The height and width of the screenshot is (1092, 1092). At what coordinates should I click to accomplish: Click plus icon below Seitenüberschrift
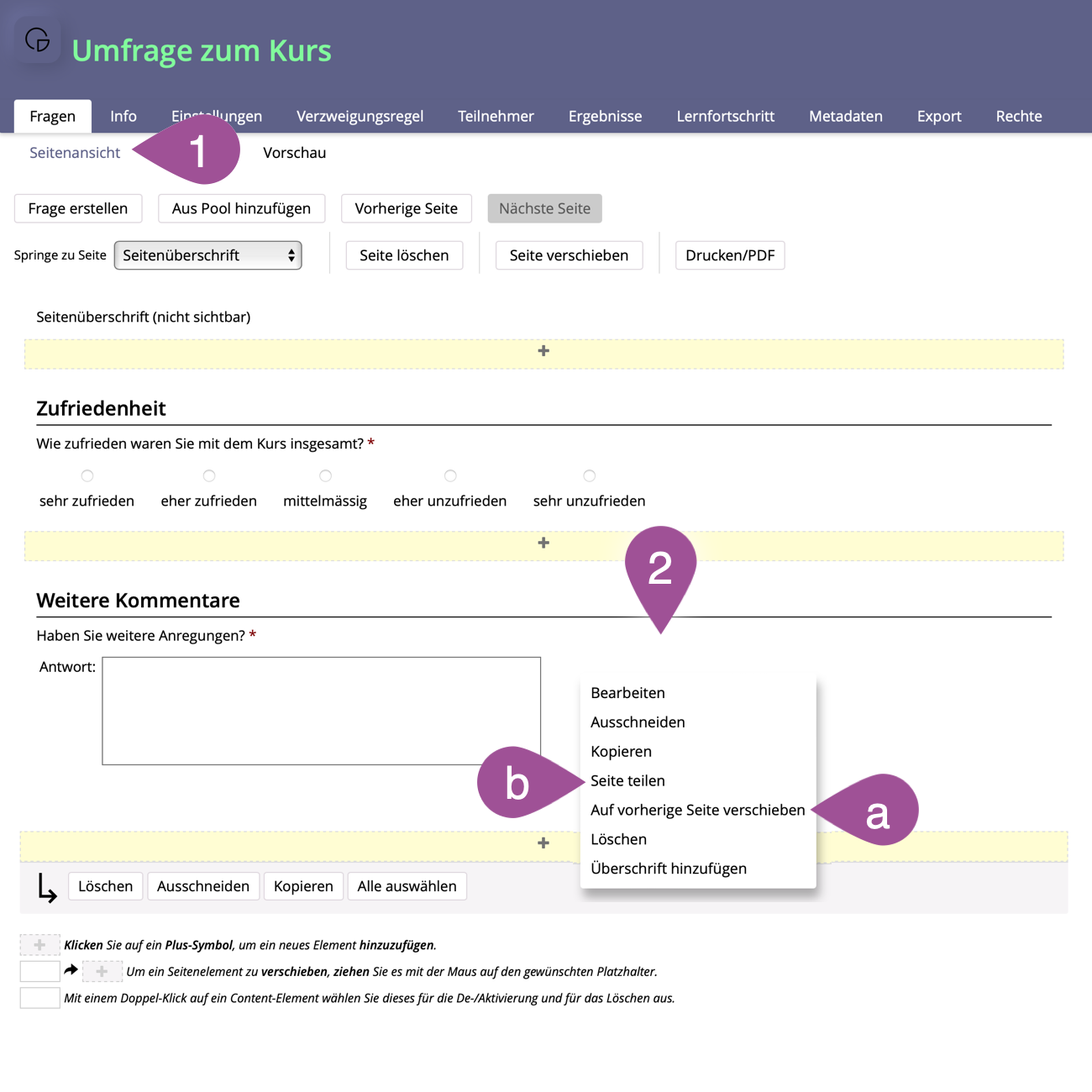543,351
